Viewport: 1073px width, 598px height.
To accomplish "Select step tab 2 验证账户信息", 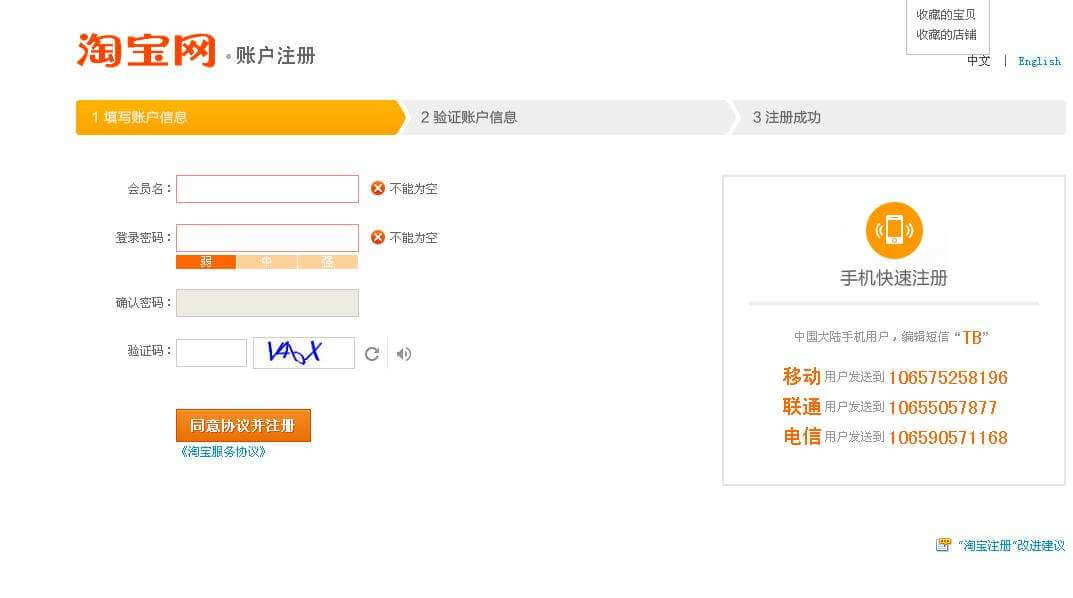I will tap(568, 117).
